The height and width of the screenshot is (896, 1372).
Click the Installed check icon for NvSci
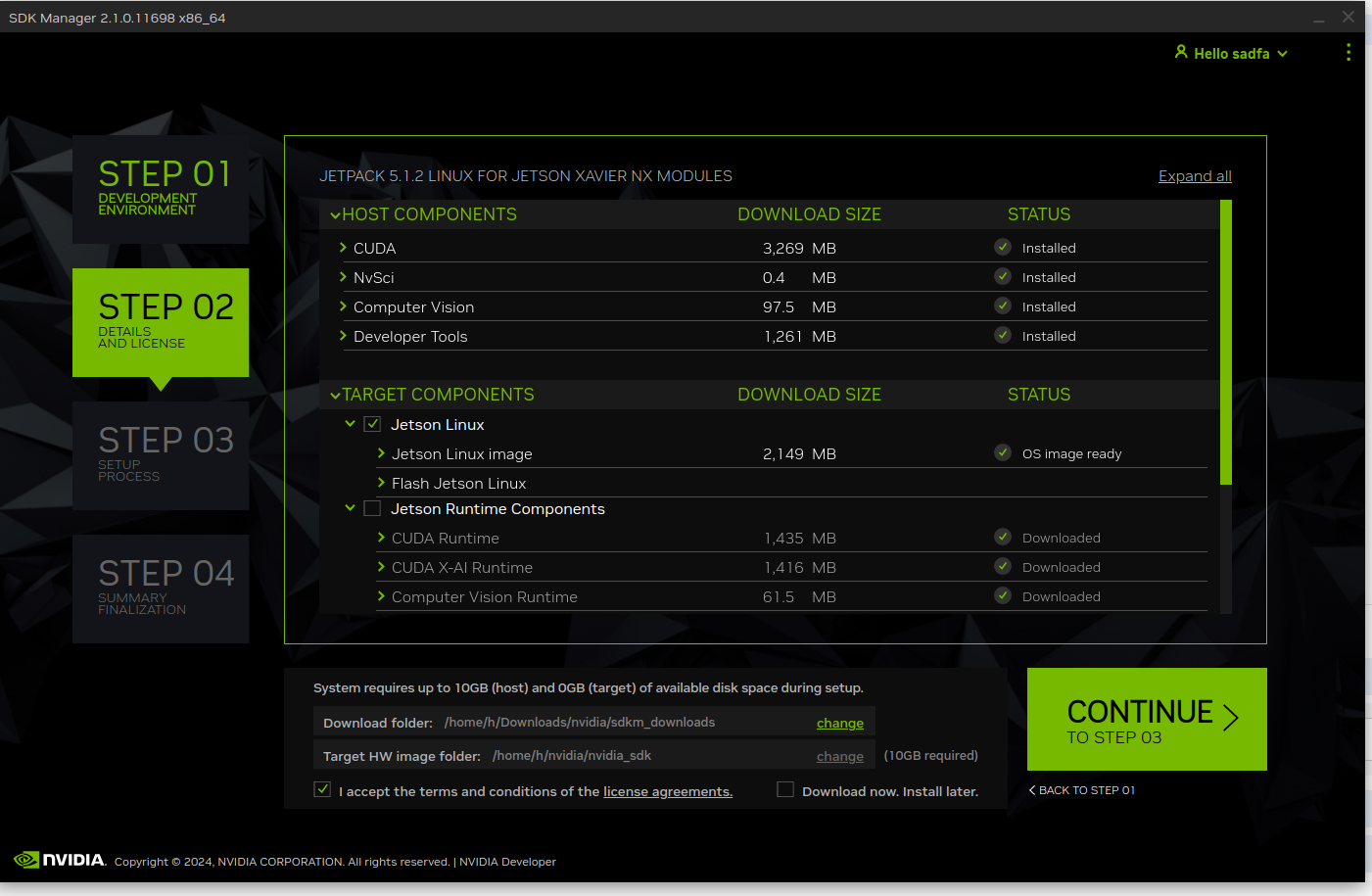click(1003, 276)
